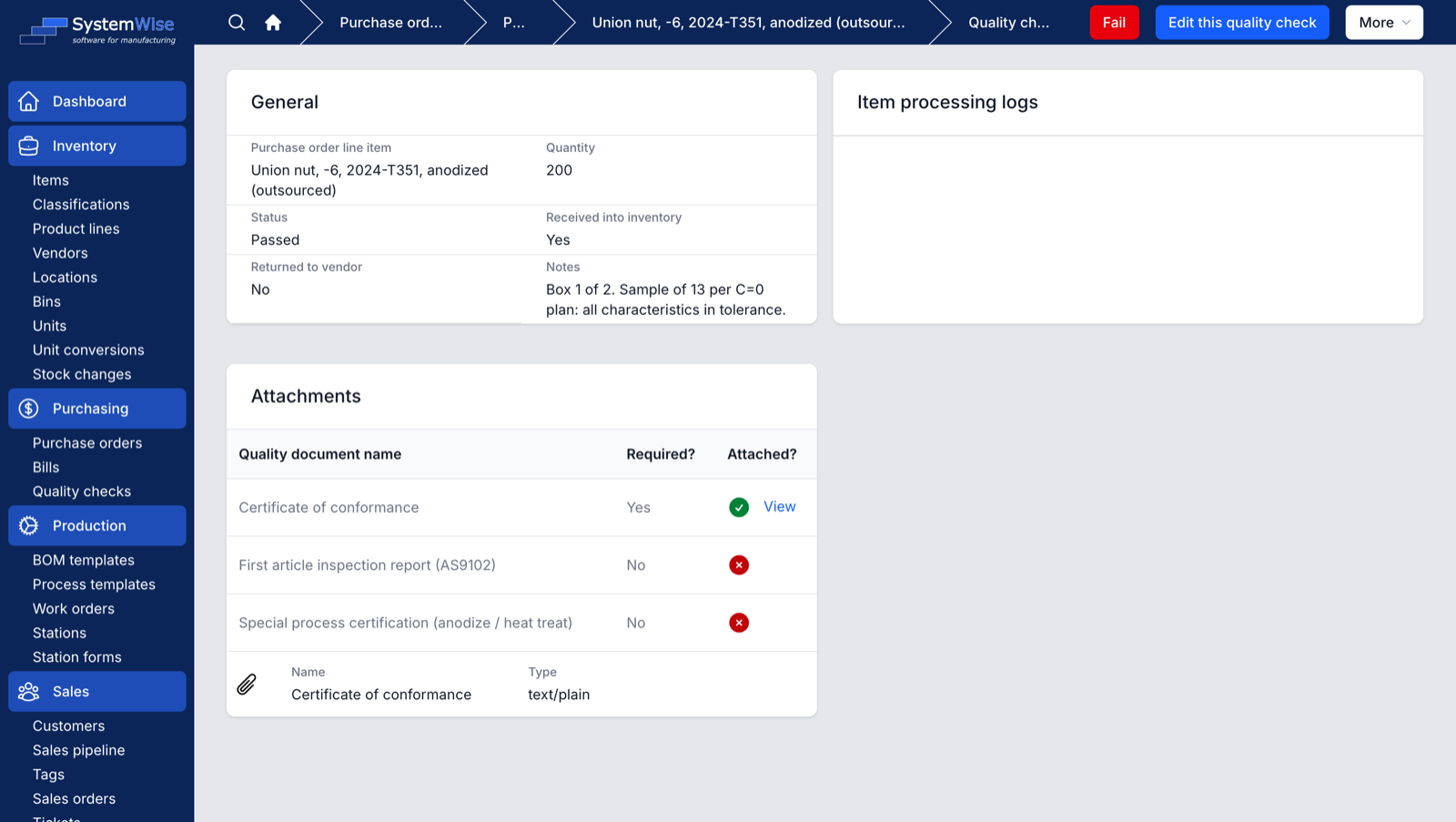Click the Dashboard house icon
This screenshot has width=1456, height=822.
tap(29, 101)
